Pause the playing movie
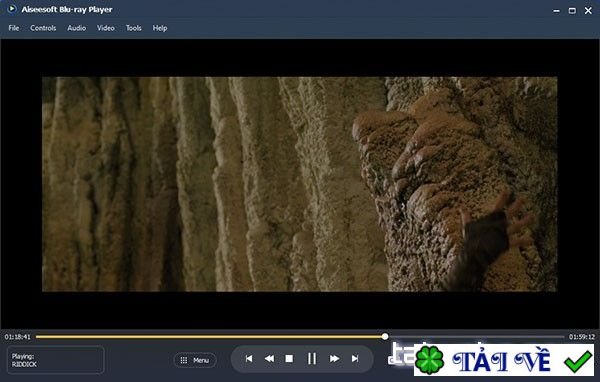Viewport: 600px width, 382px height. point(312,359)
